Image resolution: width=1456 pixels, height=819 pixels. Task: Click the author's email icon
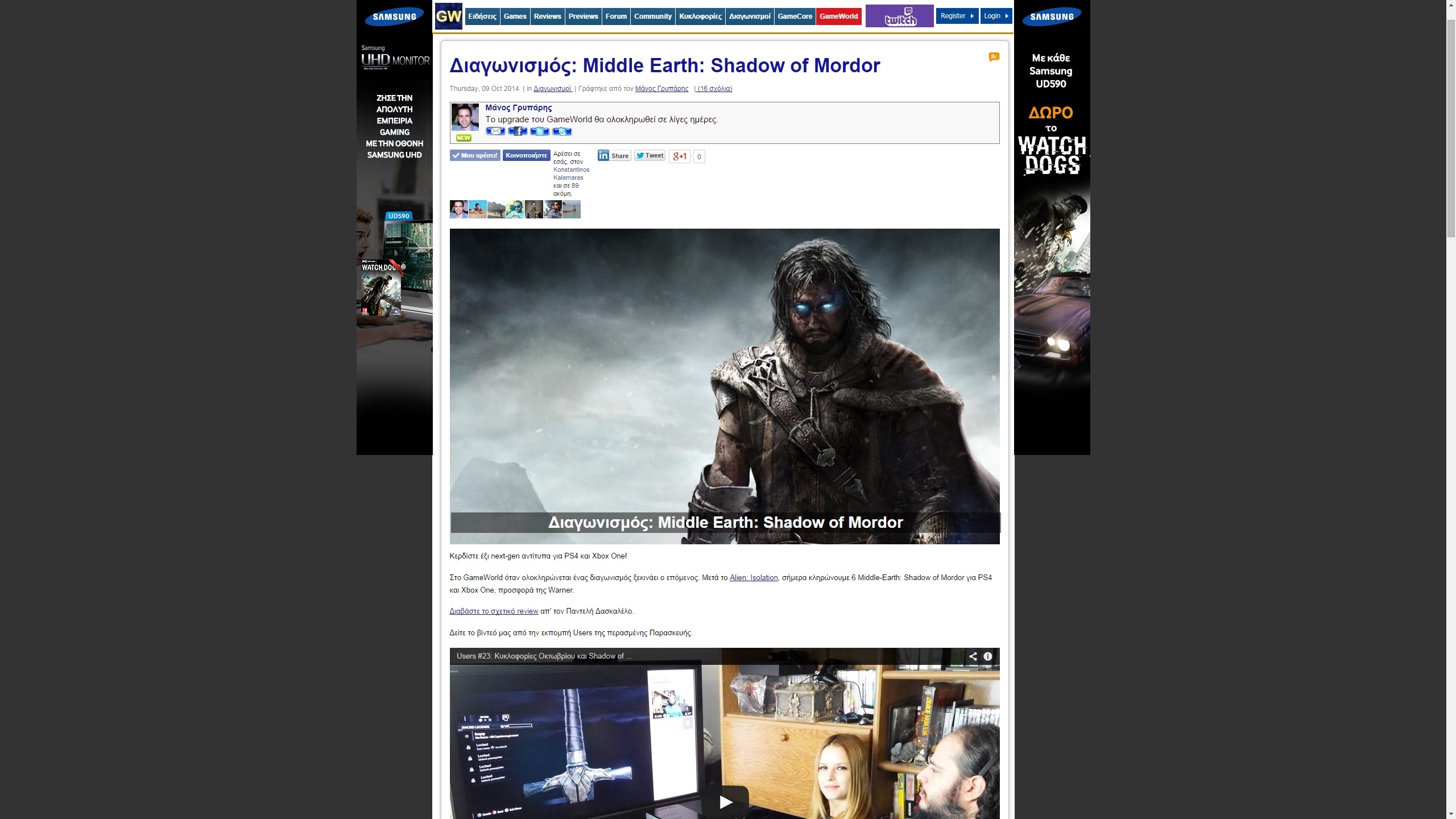(x=495, y=131)
